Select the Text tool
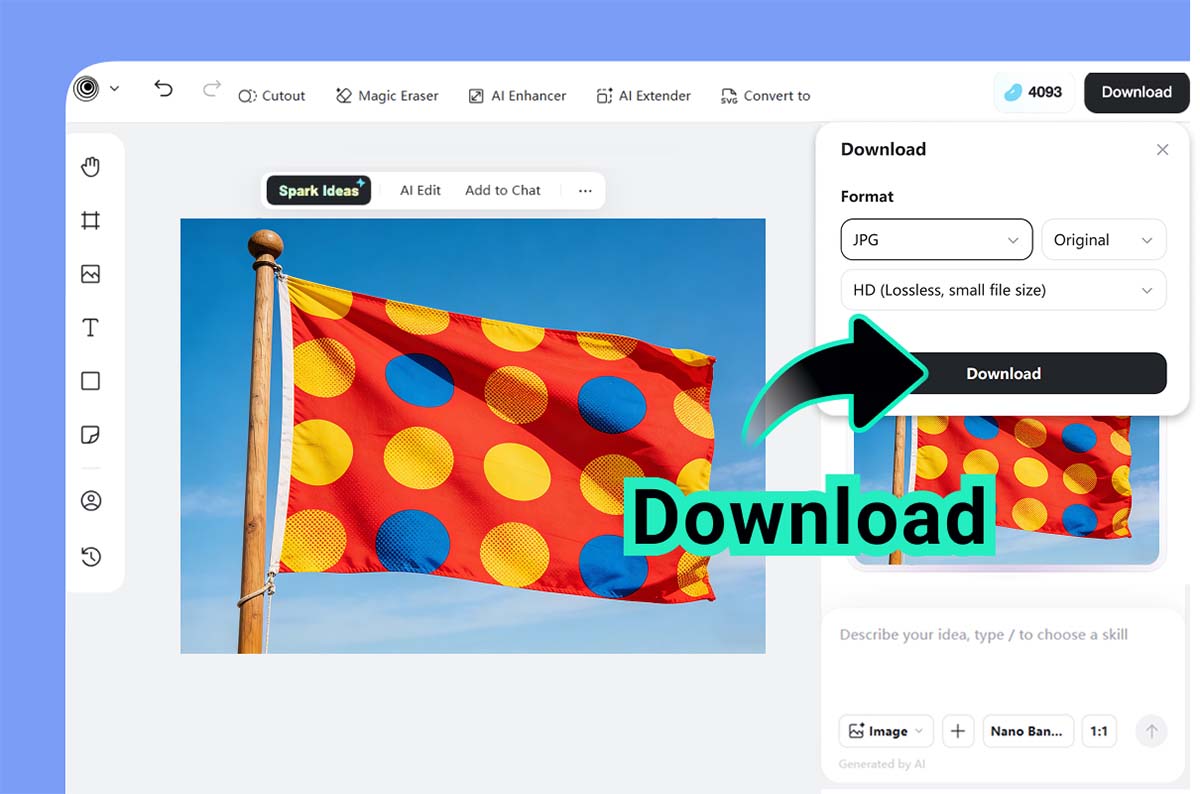The width and height of the screenshot is (1200, 794). [92, 327]
